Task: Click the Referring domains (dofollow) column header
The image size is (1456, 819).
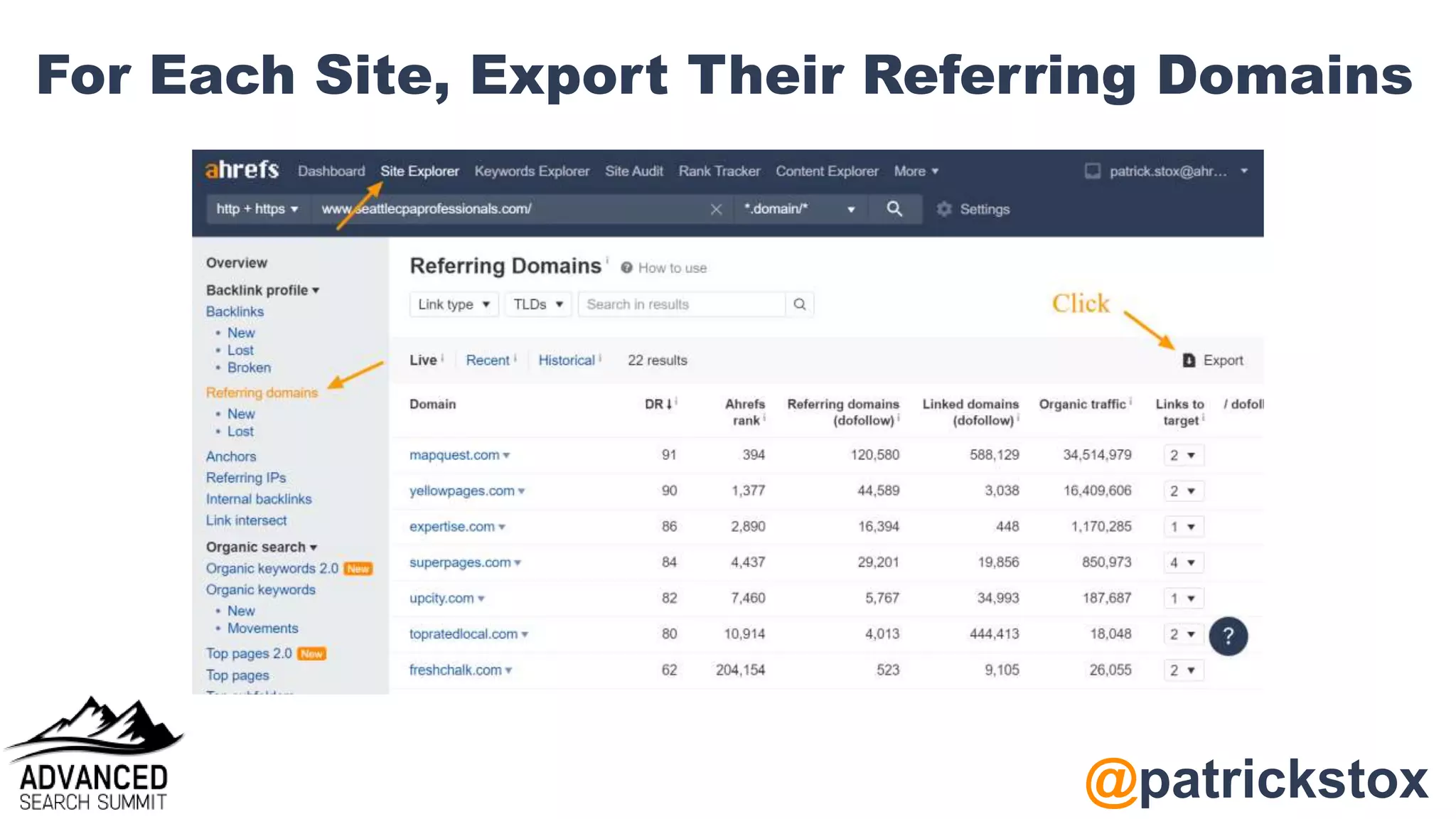Action: point(842,412)
